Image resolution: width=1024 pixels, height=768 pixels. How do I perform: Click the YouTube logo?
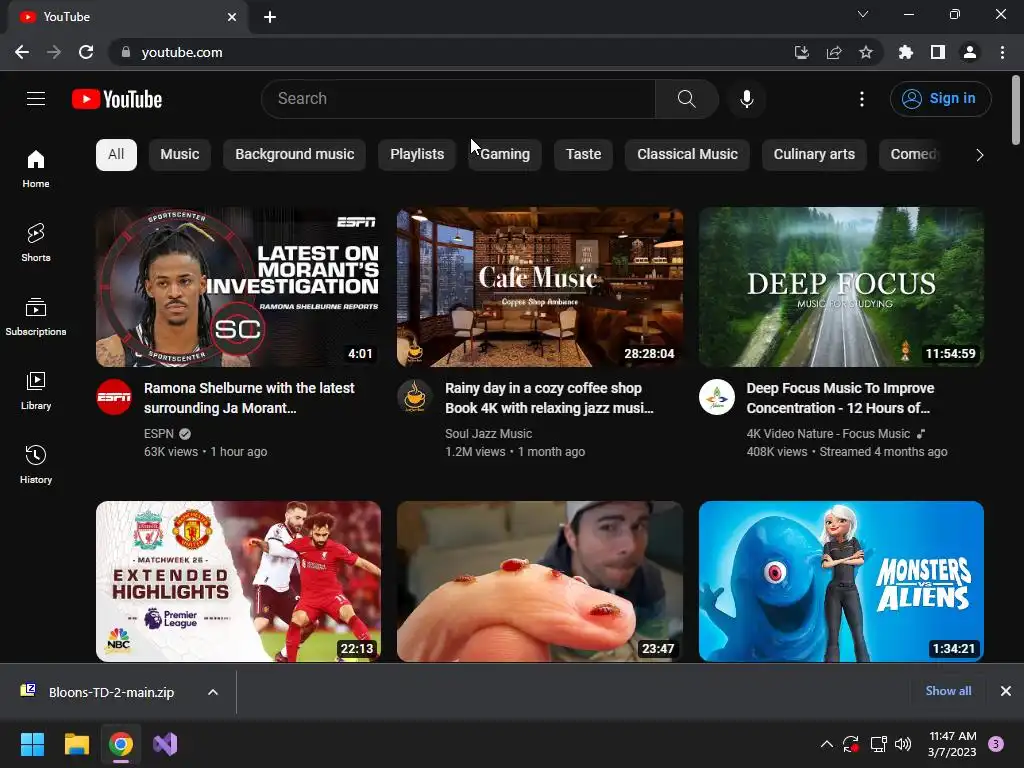click(117, 99)
